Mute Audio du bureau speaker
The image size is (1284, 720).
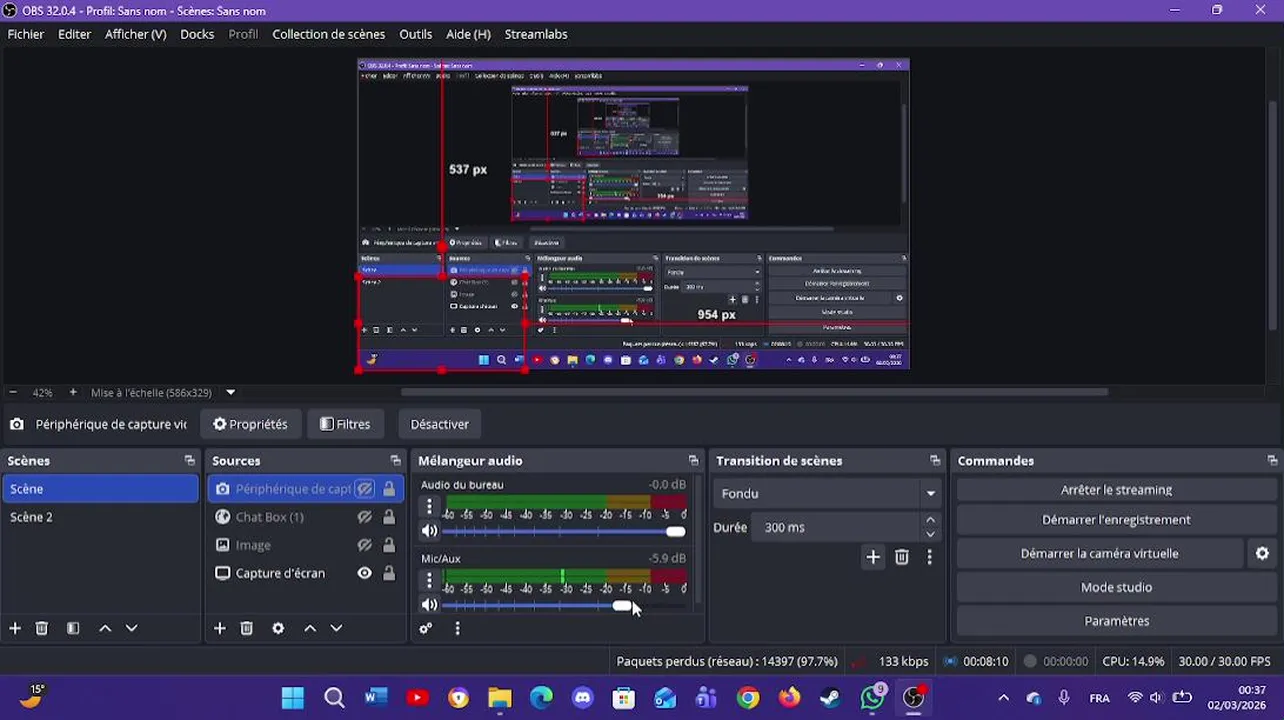430,531
